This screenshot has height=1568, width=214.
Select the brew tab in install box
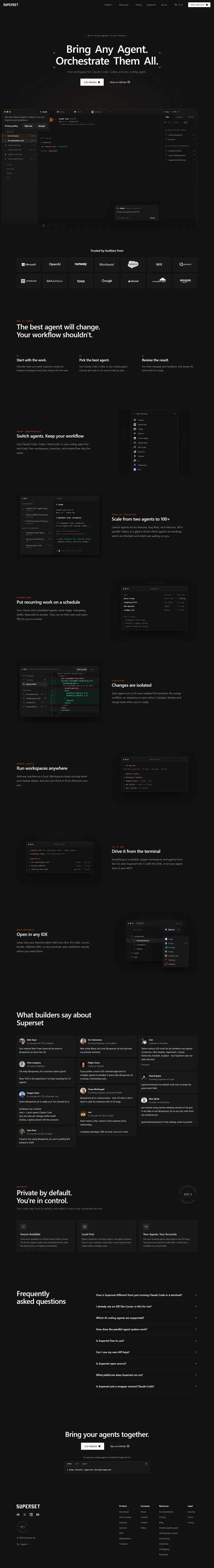(x=69, y=1463)
